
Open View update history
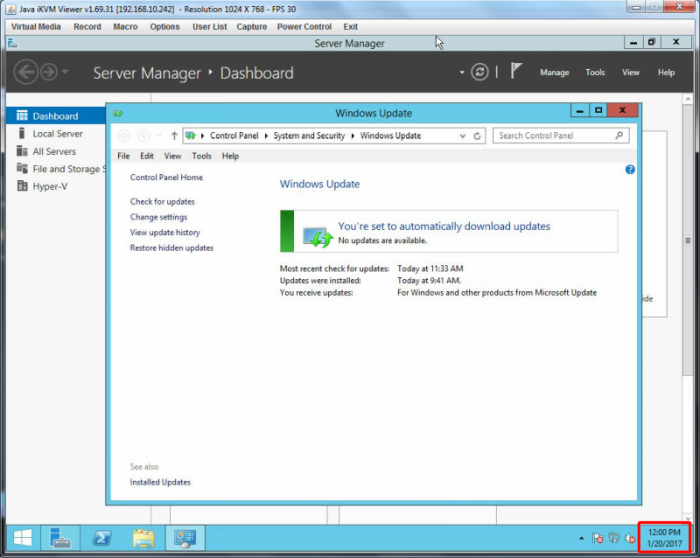[x=165, y=233]
